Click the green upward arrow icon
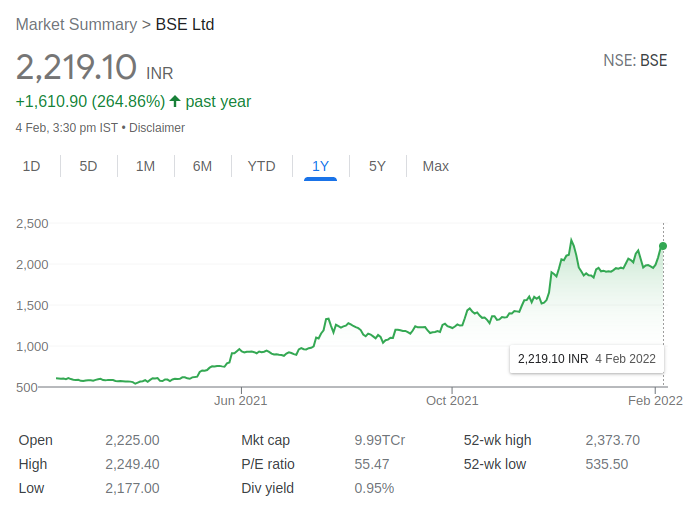 tap(175, 101)
